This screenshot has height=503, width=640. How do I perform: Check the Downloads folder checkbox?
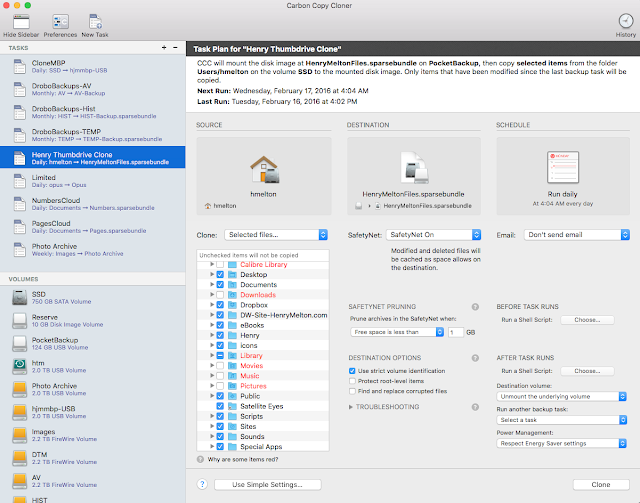point(220,295)
